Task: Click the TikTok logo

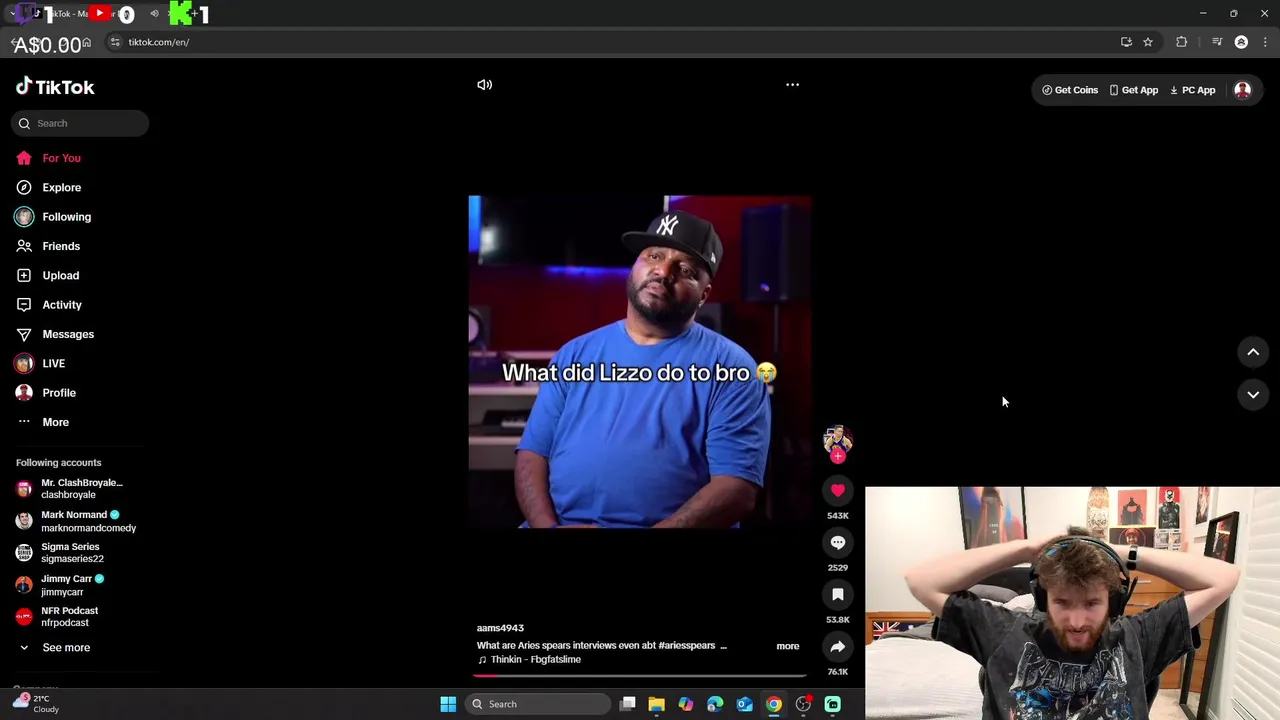Action: click(55, 87)
